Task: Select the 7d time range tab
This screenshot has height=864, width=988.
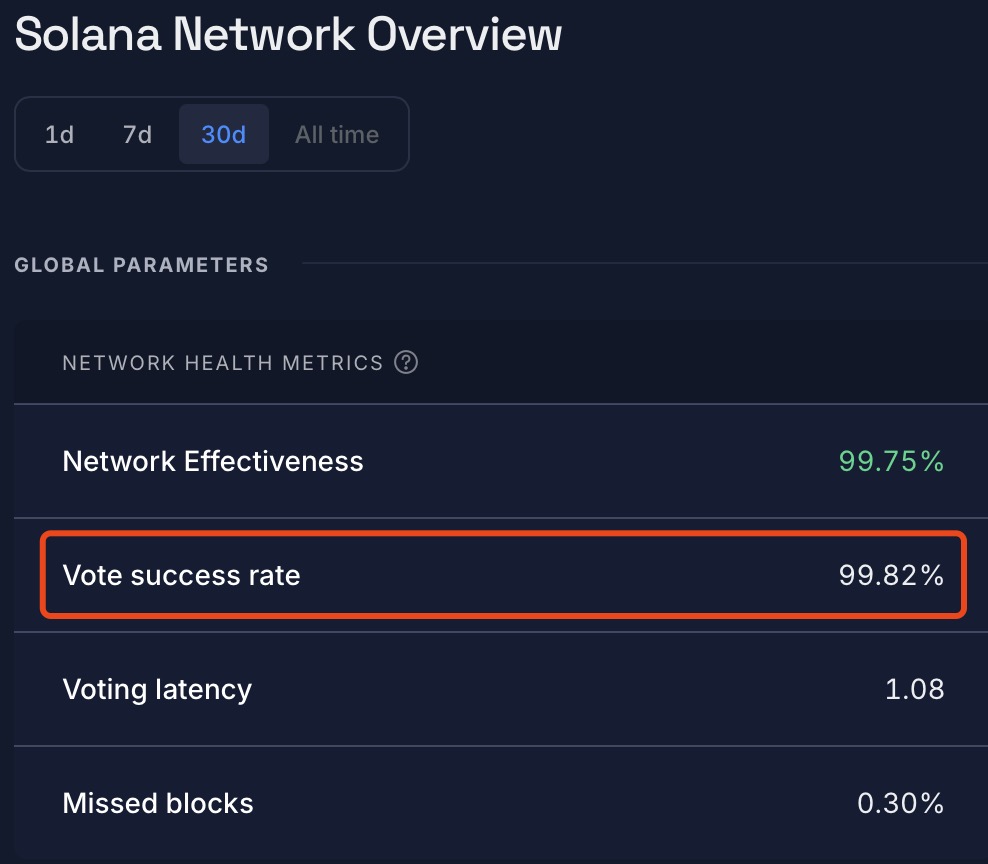Action: point(138,135)
